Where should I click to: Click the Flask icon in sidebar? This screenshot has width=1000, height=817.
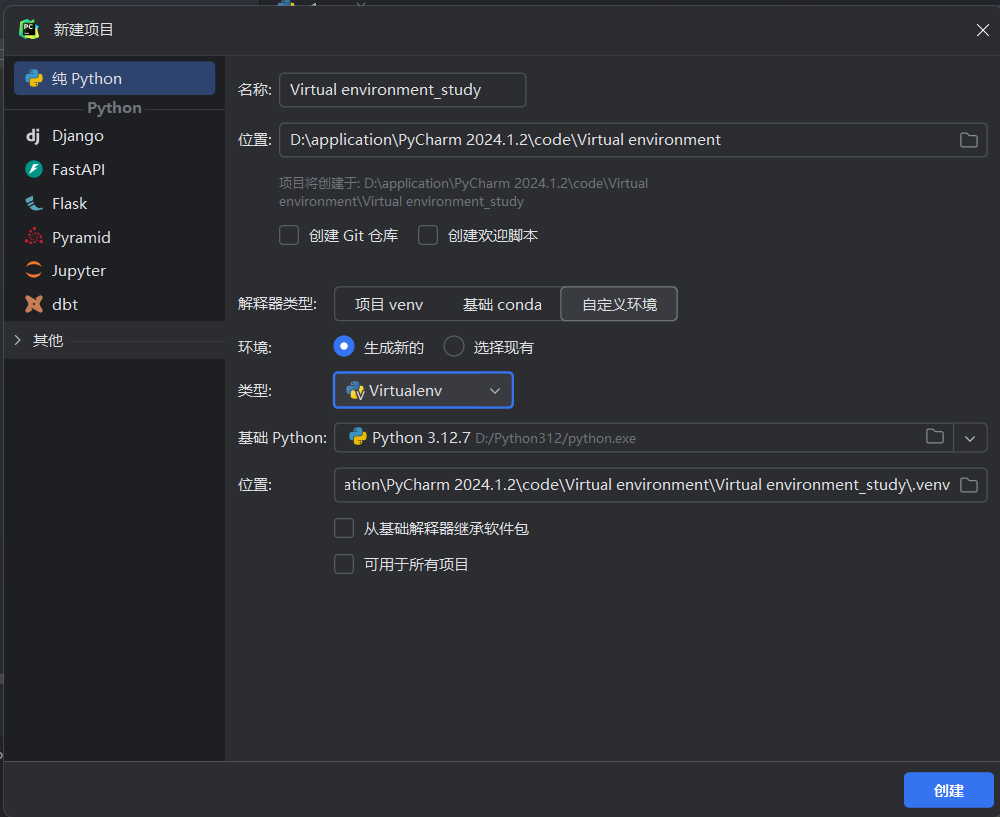(34, 203)
